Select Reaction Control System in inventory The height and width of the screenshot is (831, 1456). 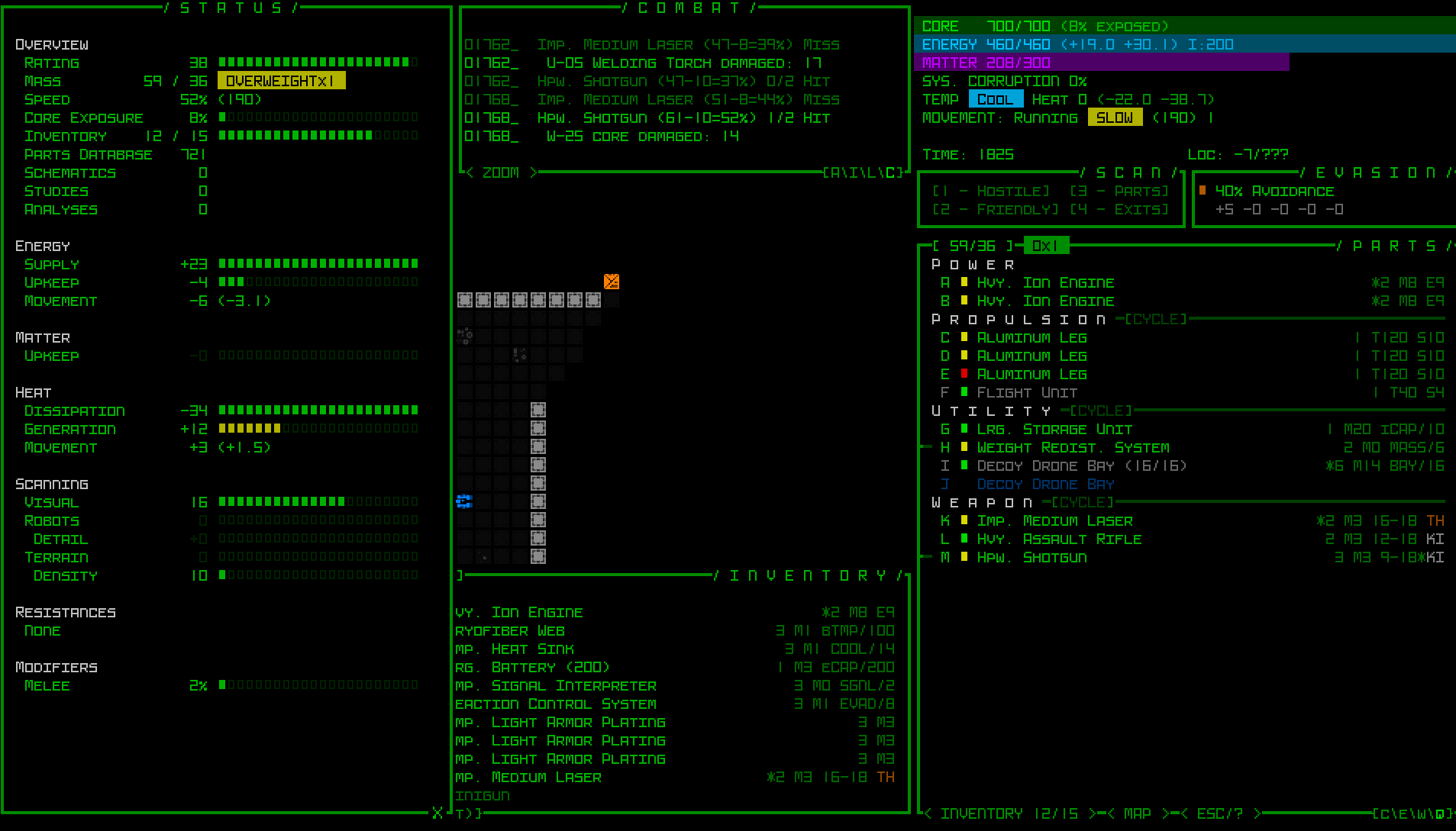(675, 704)
